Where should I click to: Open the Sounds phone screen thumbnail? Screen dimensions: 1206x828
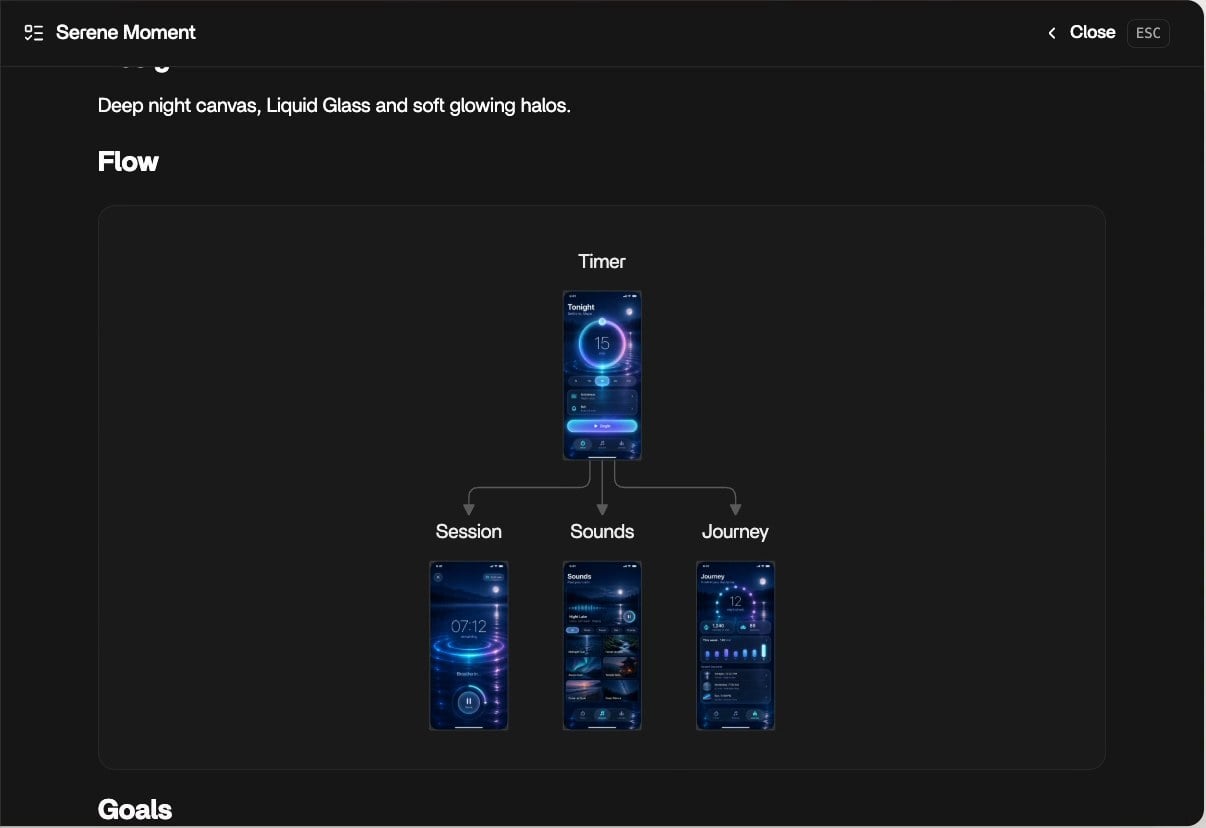coord(602,646)
